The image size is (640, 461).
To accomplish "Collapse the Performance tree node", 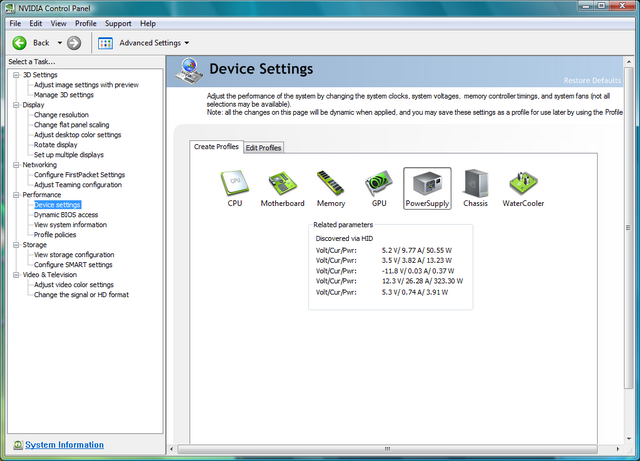I will tap(16, 195).
